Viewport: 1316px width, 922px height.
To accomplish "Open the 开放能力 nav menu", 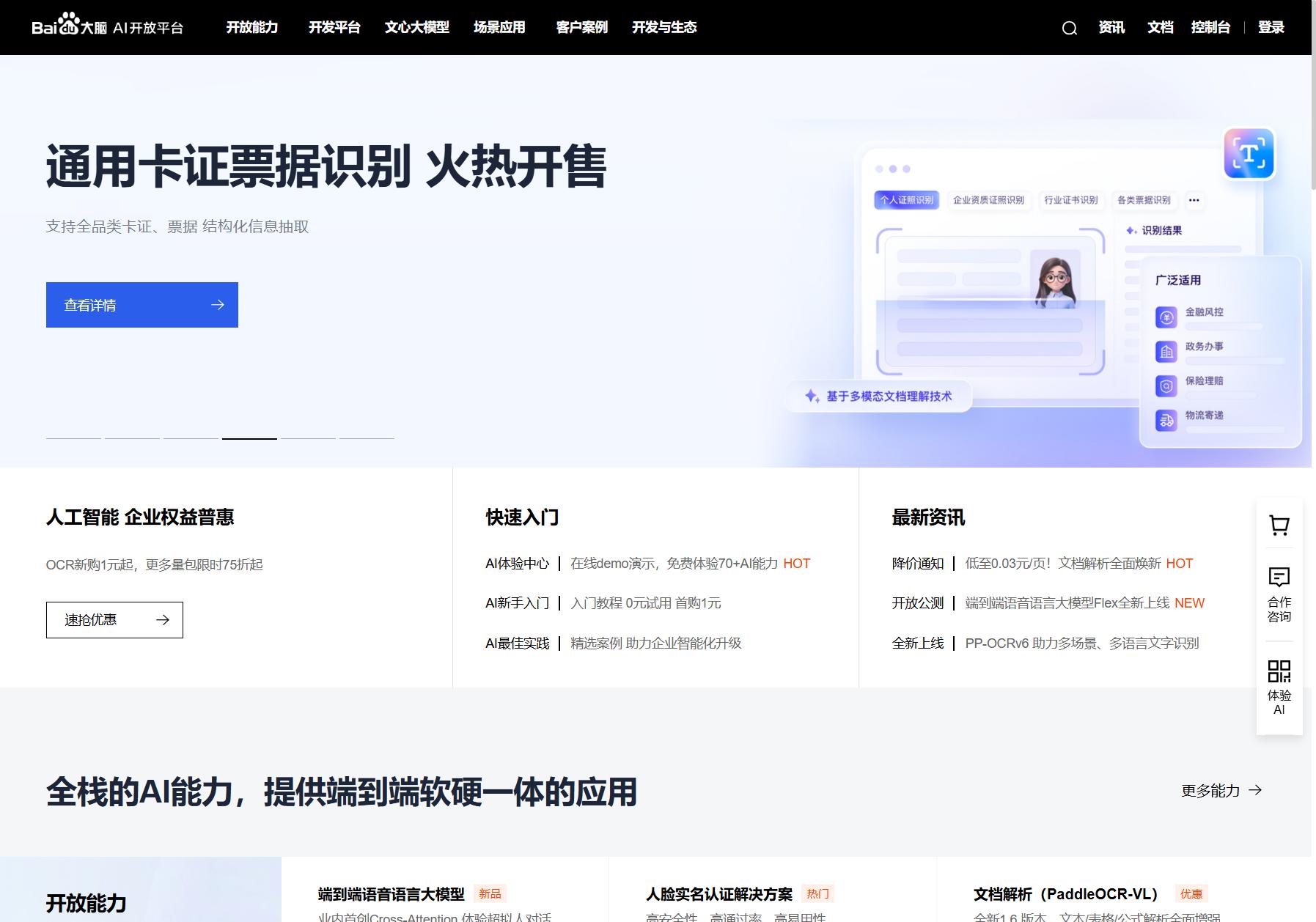I will (x=252, y=27).
